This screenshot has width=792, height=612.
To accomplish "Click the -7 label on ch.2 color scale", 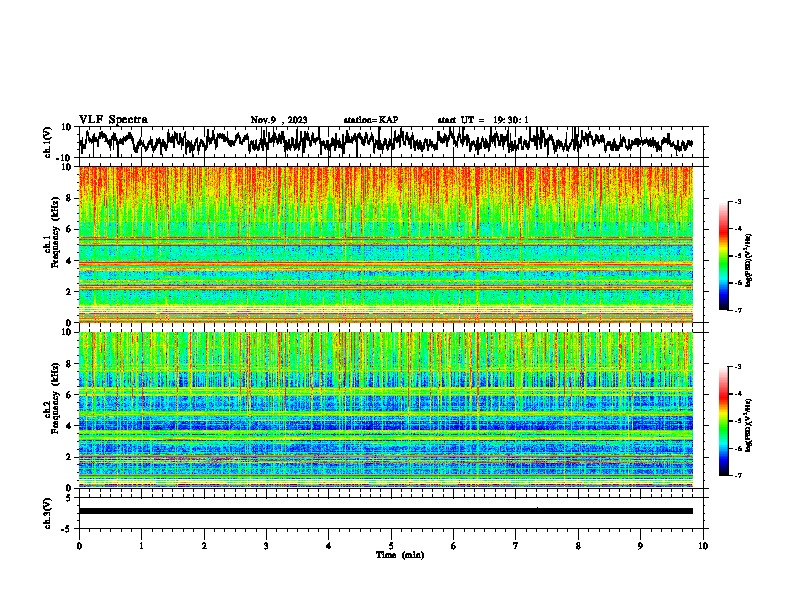I will click(738, 475).
